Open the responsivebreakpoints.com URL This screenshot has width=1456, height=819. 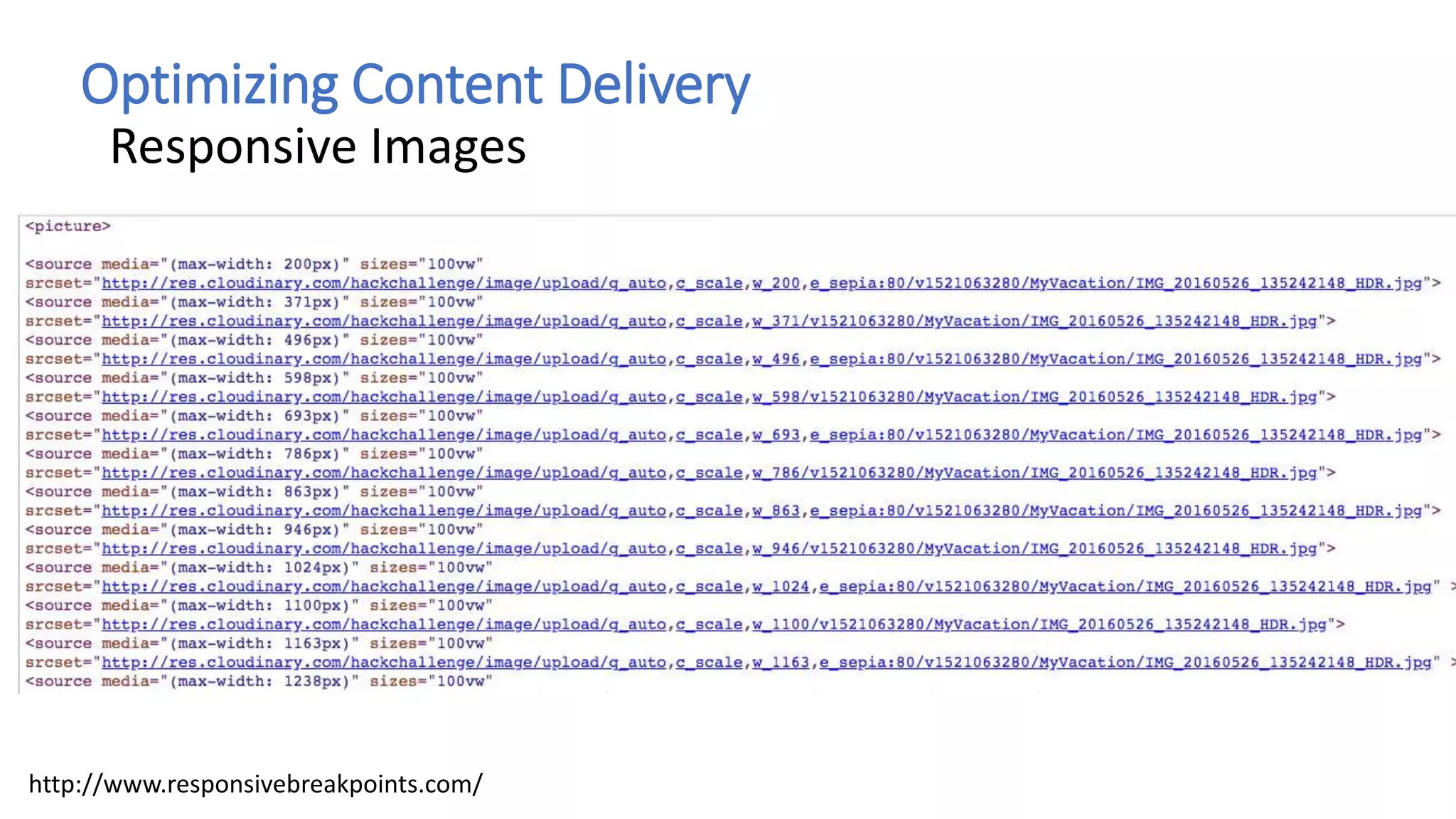point(256,784)
